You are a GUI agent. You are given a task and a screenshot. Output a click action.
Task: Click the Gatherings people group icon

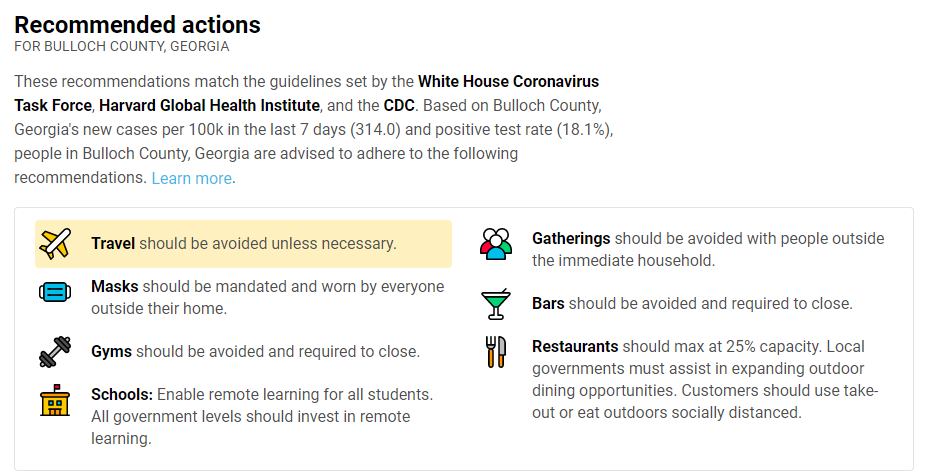pyautogui.click(x=495, y=244)
